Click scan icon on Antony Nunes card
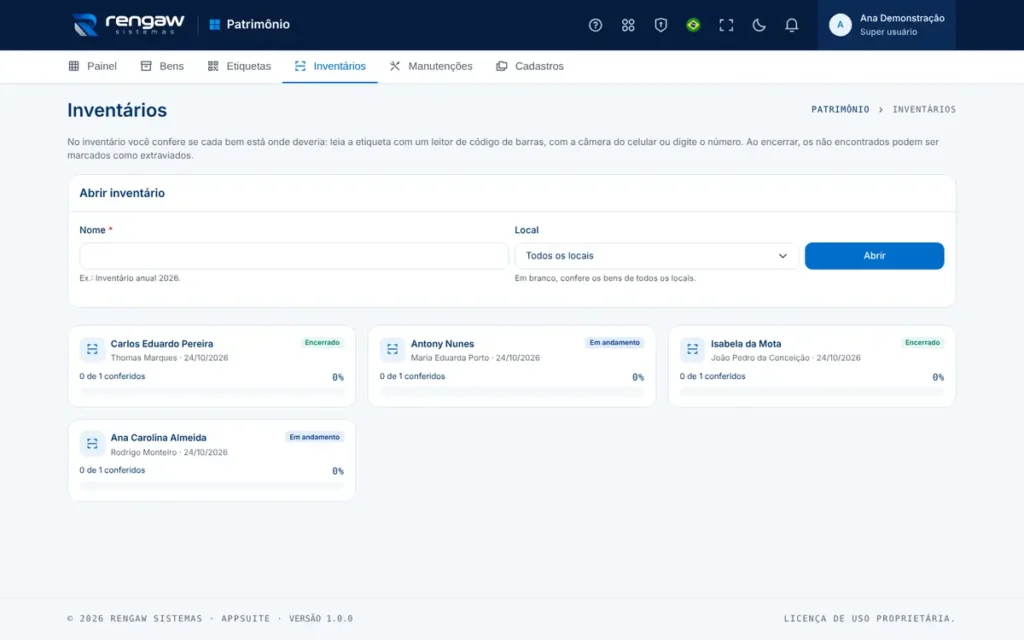The image size is (1024, 640). pyautogui.click(x=392, y=349)
